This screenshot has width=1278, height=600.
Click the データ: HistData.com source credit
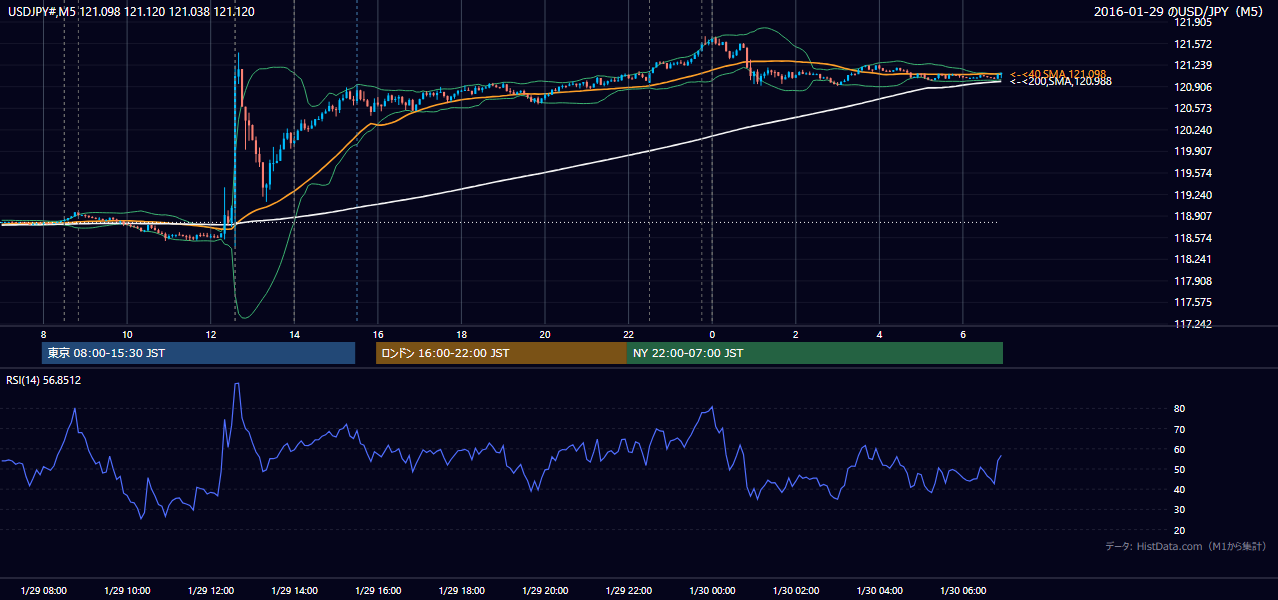pyautogui.click(x=1185, y=546)
